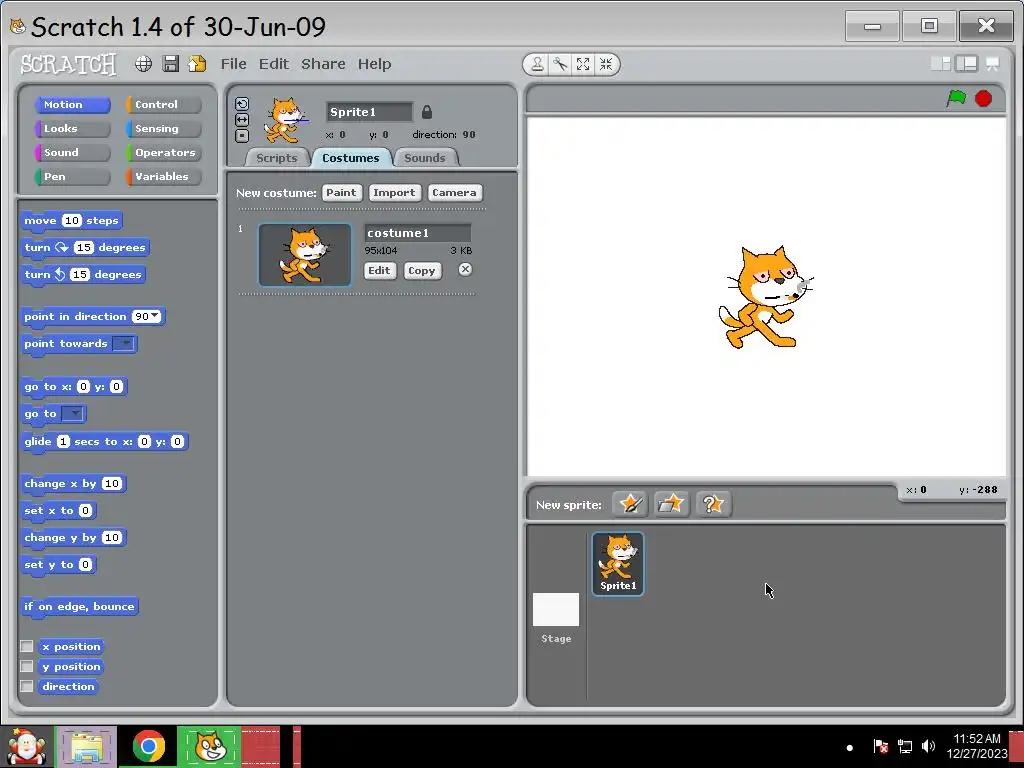The width and height of the screenshot is (1024, 768).
Task: Click the move 10 steps block
Action: (71, 221)
